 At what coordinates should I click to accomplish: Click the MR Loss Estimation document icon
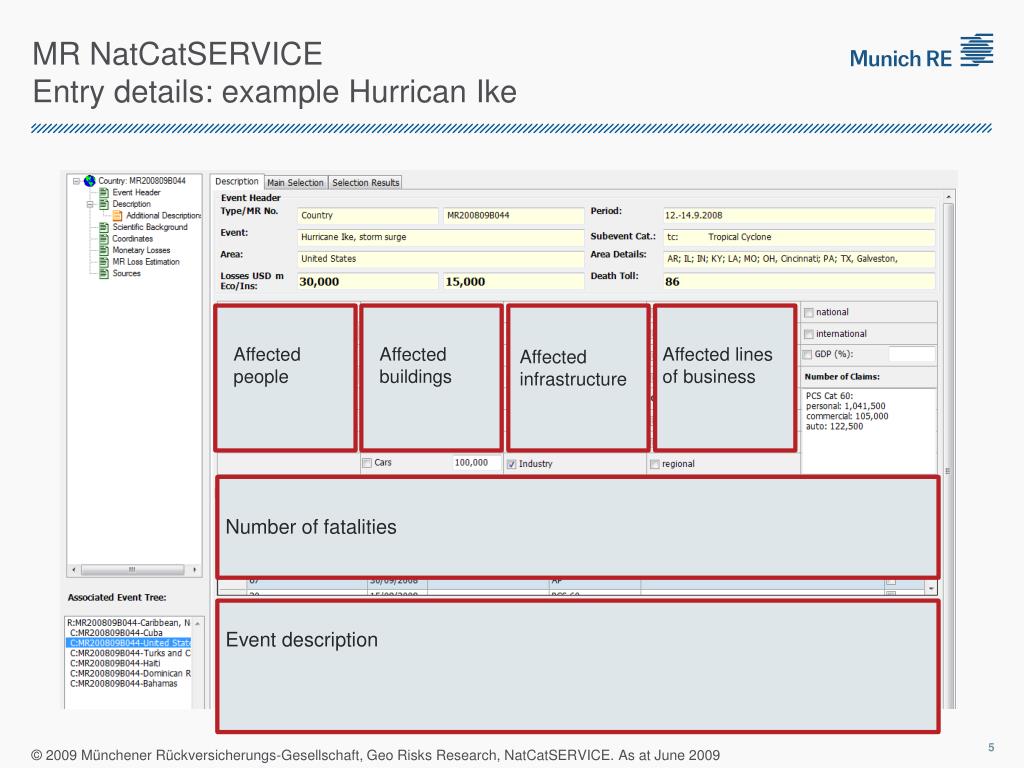(104, 262)
